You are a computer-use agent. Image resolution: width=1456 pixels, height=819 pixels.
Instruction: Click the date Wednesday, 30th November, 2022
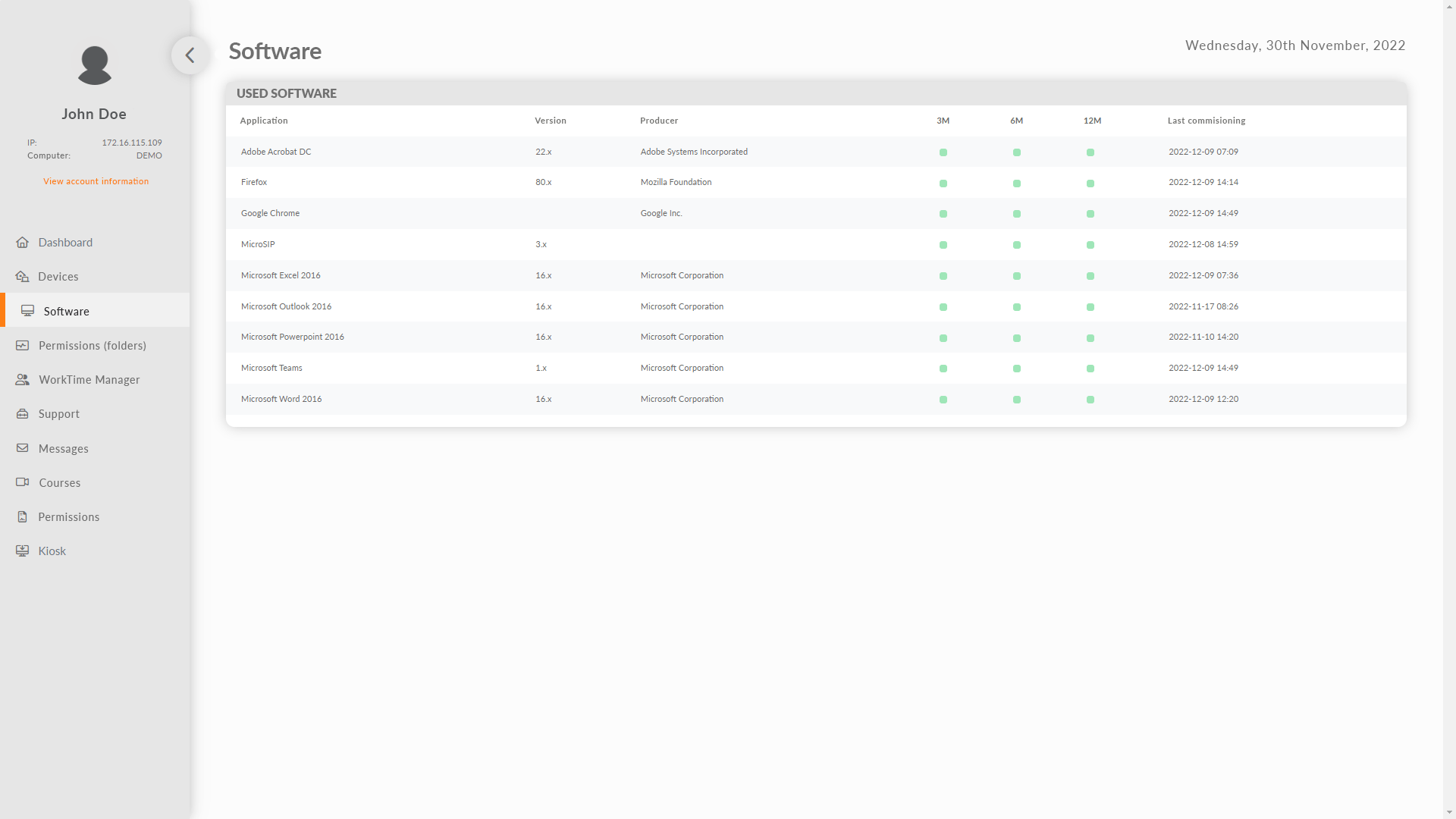(x=1295, y=45)
